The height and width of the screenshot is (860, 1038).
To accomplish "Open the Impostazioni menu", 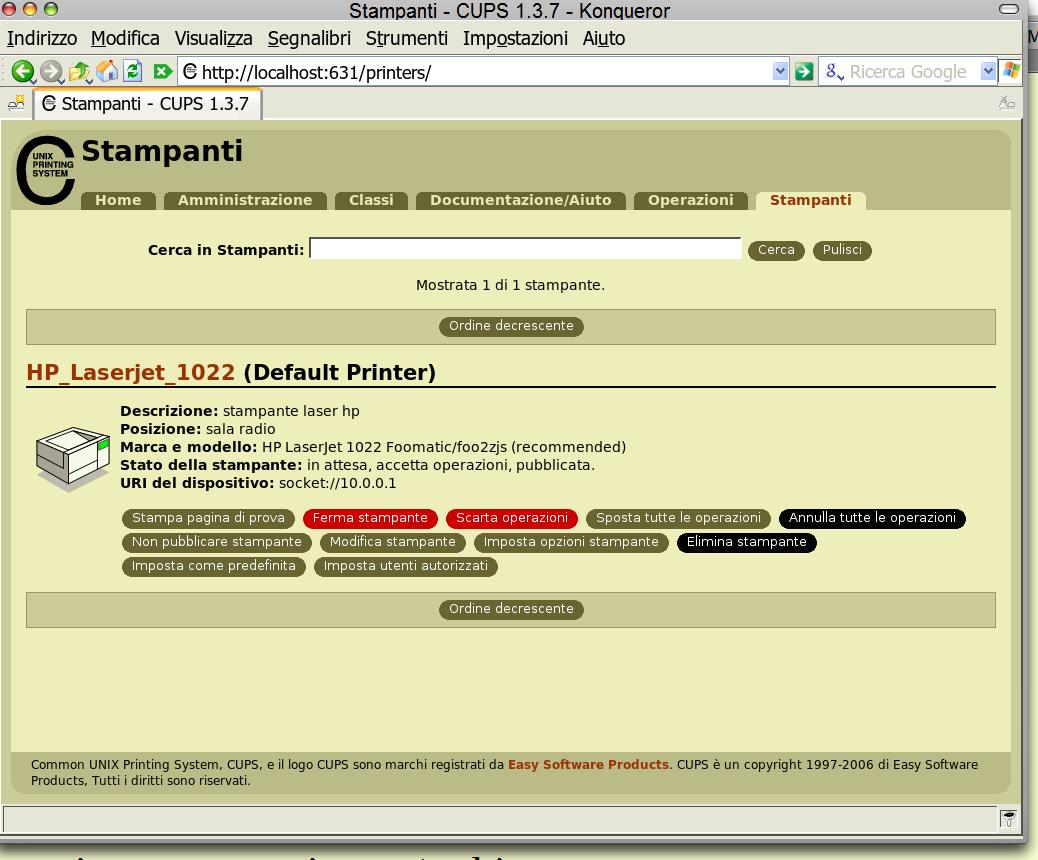I will 515,38.
